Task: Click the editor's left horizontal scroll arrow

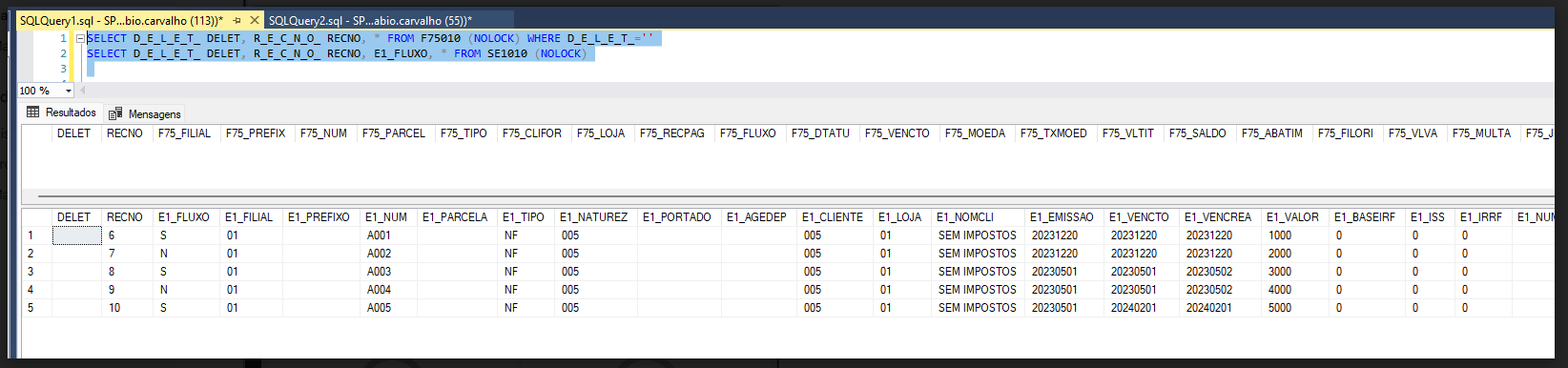Action: point(82,91)
